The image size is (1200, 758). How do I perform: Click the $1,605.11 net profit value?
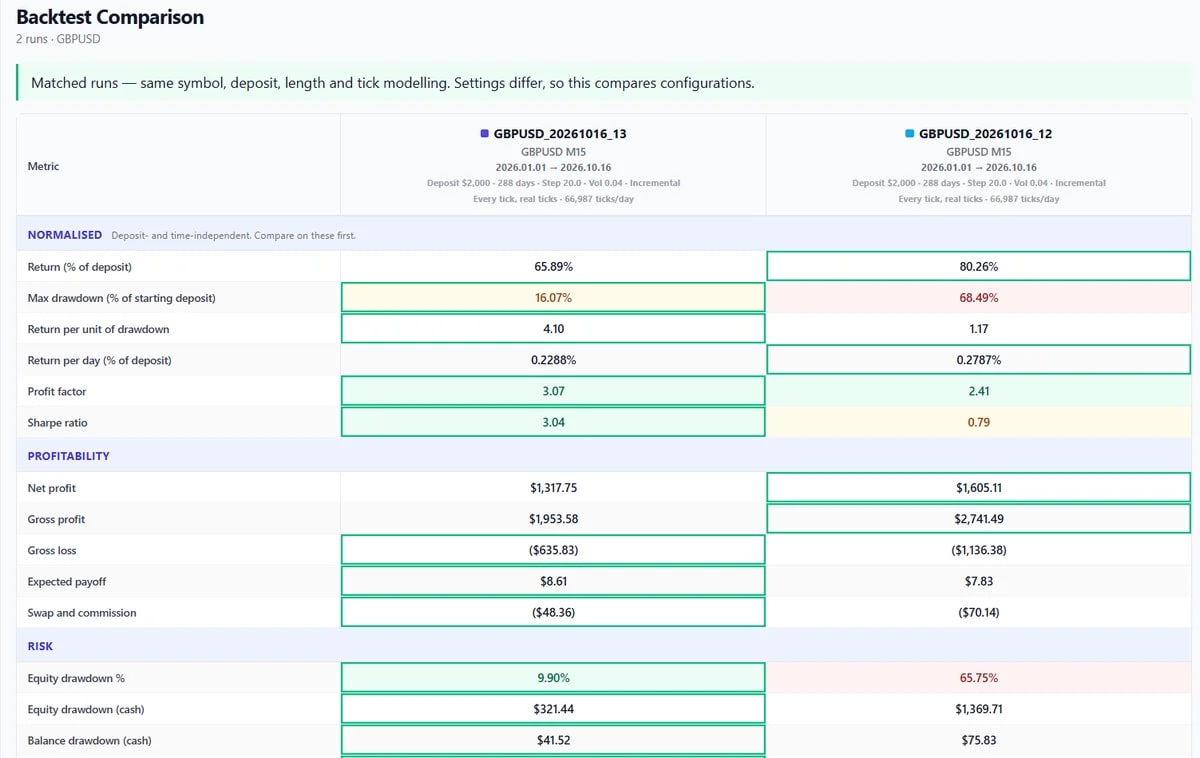[x=978, y=488]
